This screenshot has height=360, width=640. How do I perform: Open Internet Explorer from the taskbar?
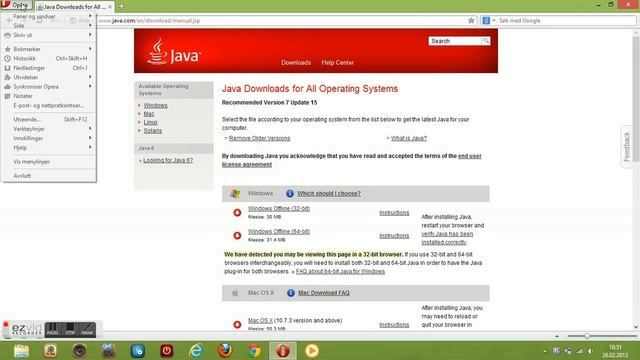(x=196, y=351)
